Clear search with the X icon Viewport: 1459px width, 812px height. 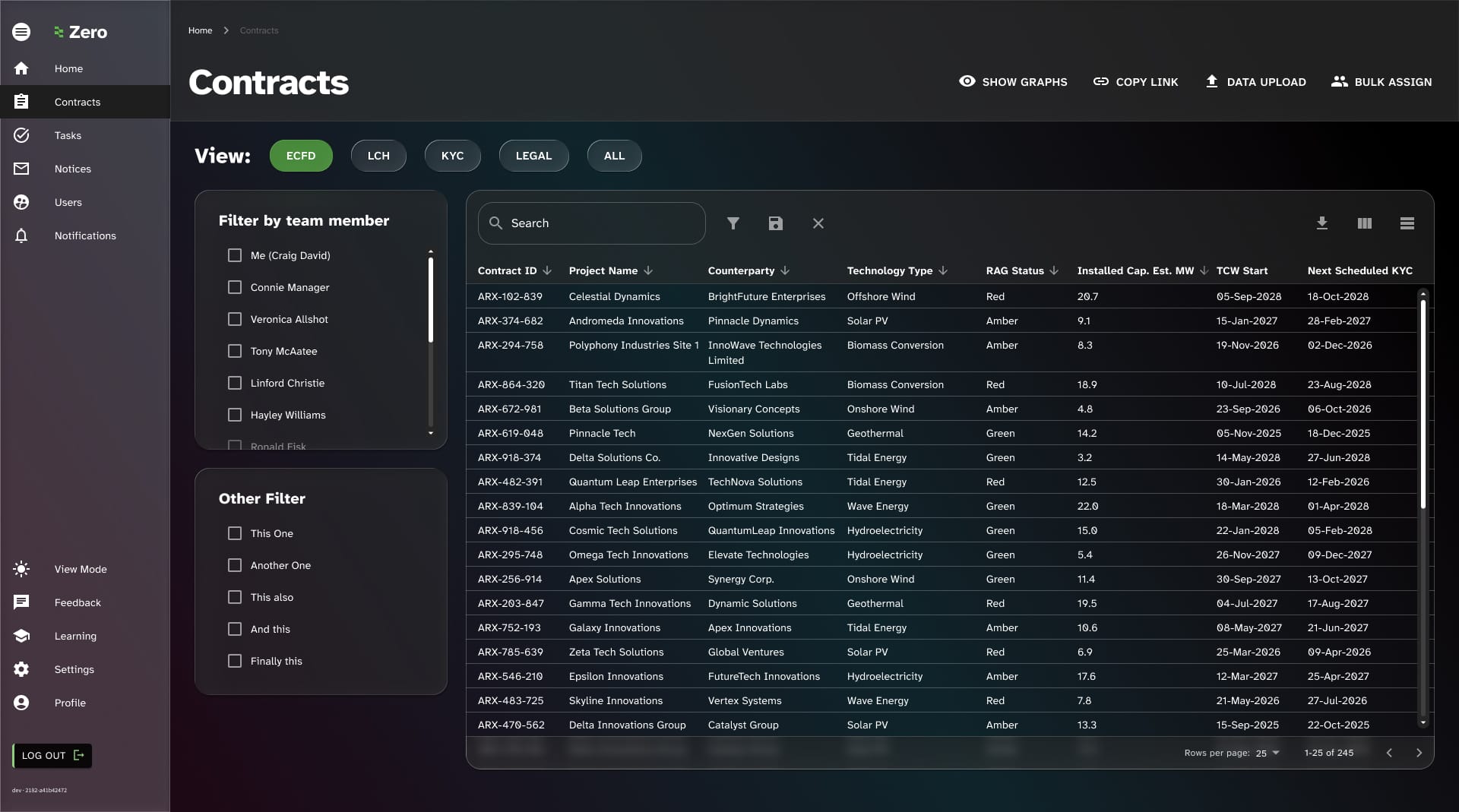pos(818,223)
